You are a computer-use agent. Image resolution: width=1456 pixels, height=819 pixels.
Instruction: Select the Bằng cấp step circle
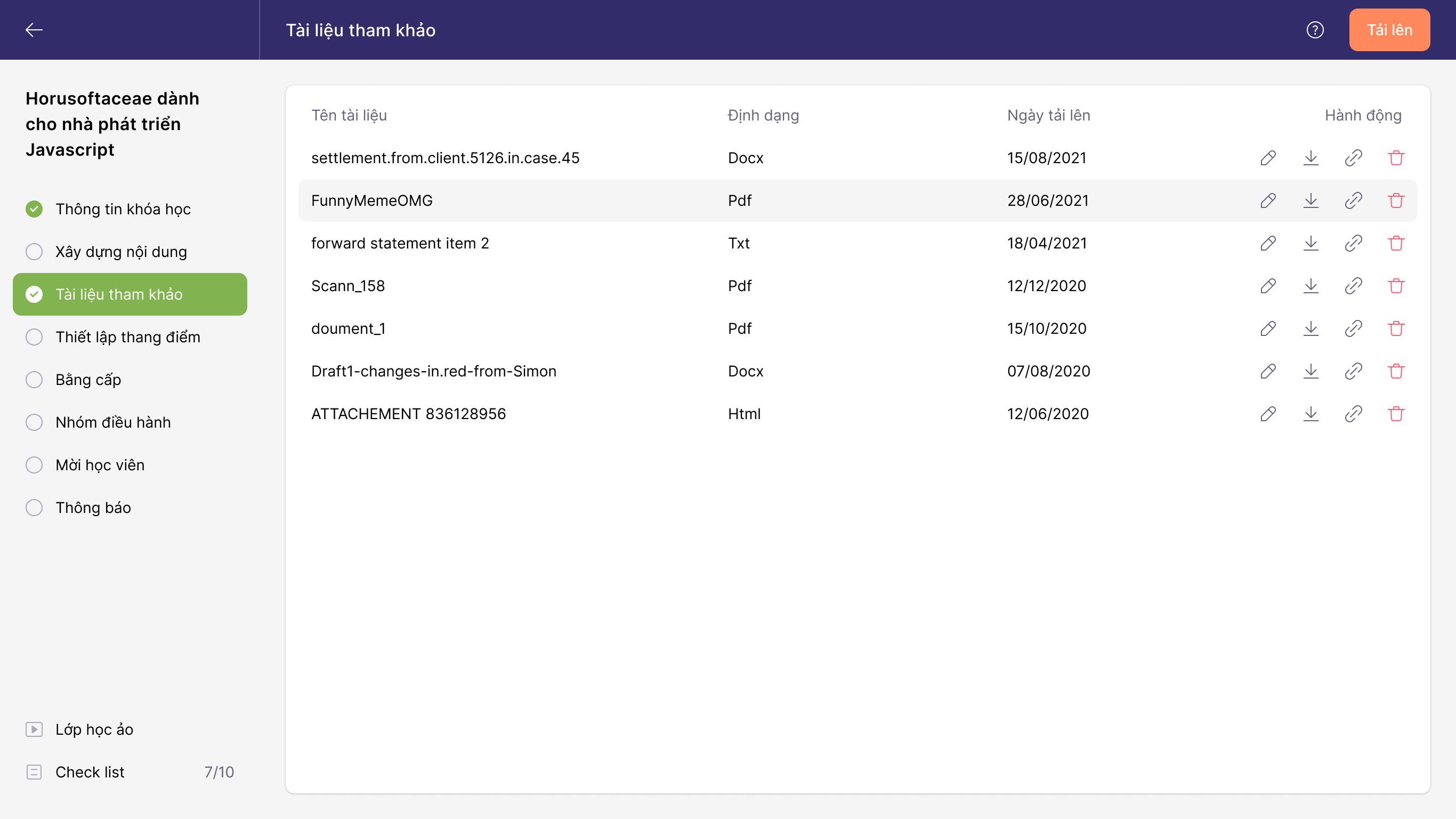pyautogui.click(x=34, y=380)
